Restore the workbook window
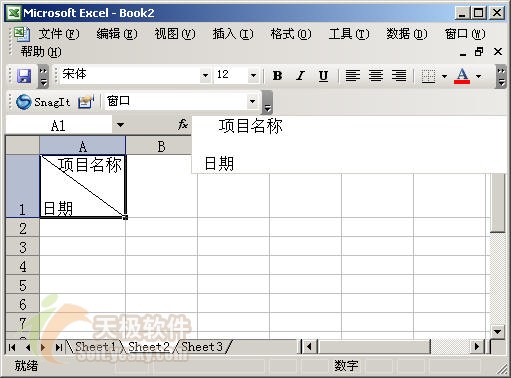511x378 pixels. point(479,52)
